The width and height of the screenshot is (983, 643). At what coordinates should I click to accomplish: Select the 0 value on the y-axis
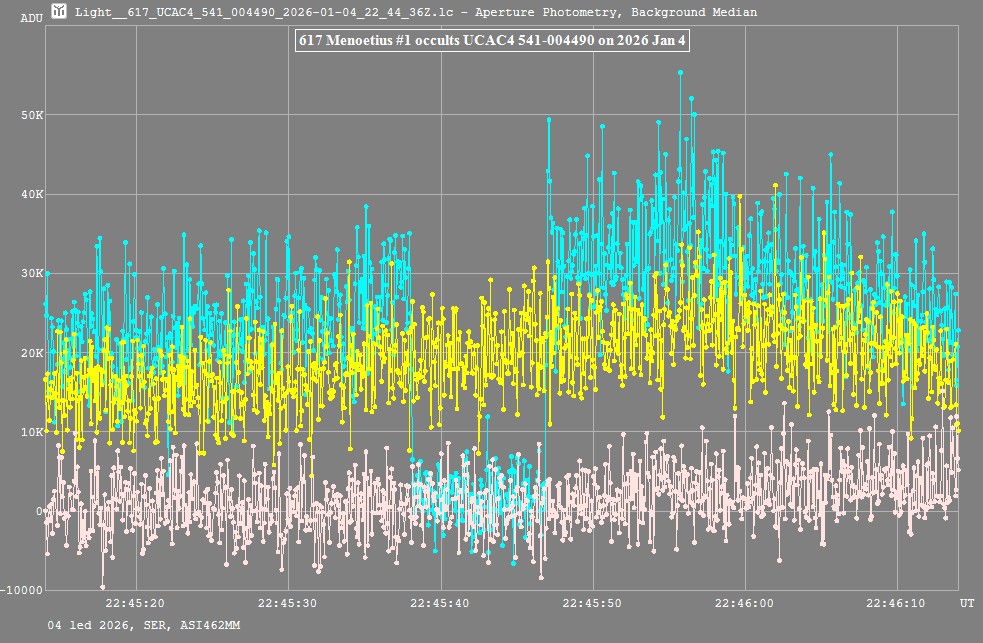(39, 511)
